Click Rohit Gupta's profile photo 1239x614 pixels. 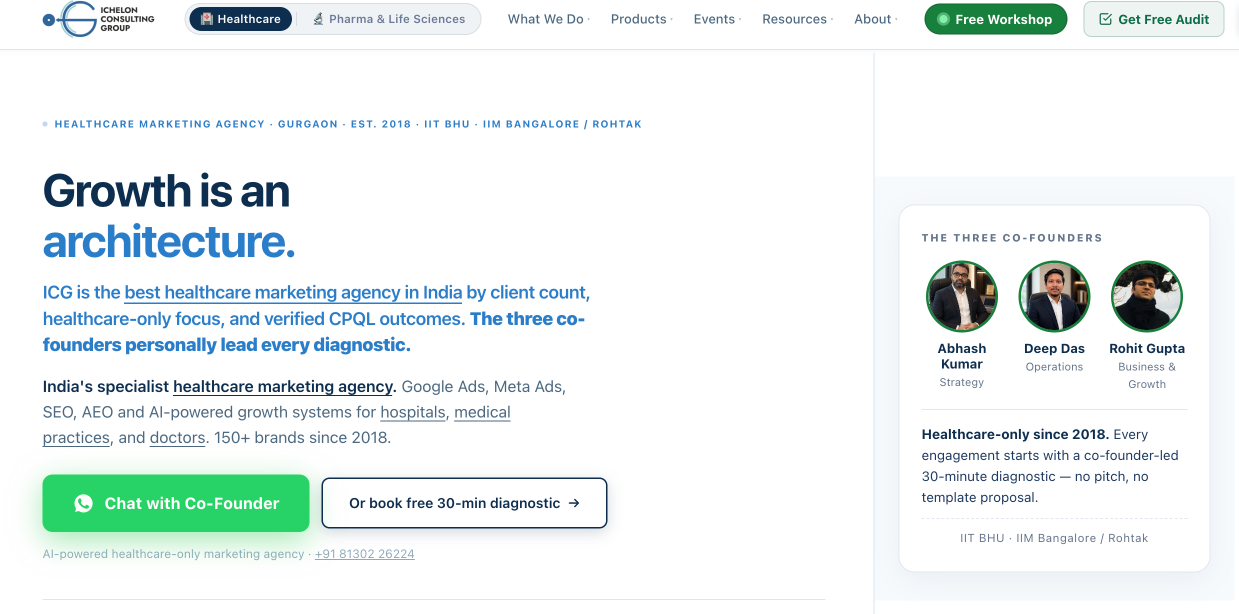click(x=1147, y=297)
